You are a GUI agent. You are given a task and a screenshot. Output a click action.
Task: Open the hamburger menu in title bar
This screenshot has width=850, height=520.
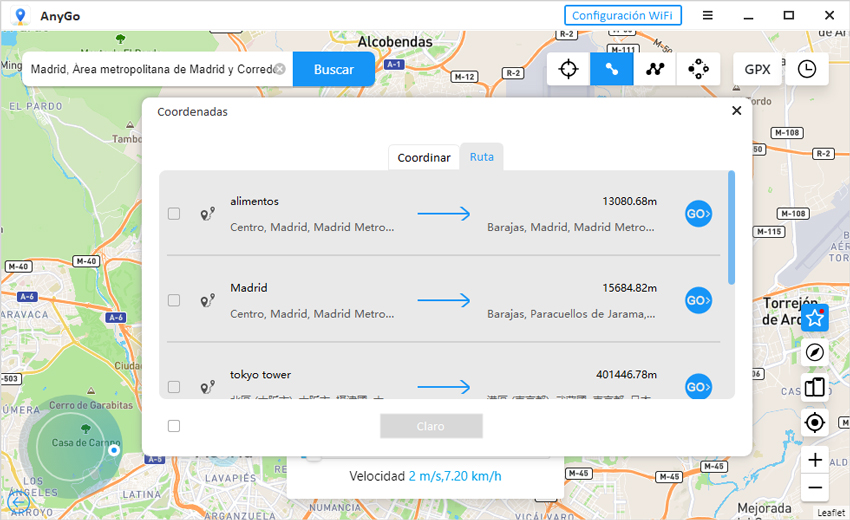click(708, 15)
